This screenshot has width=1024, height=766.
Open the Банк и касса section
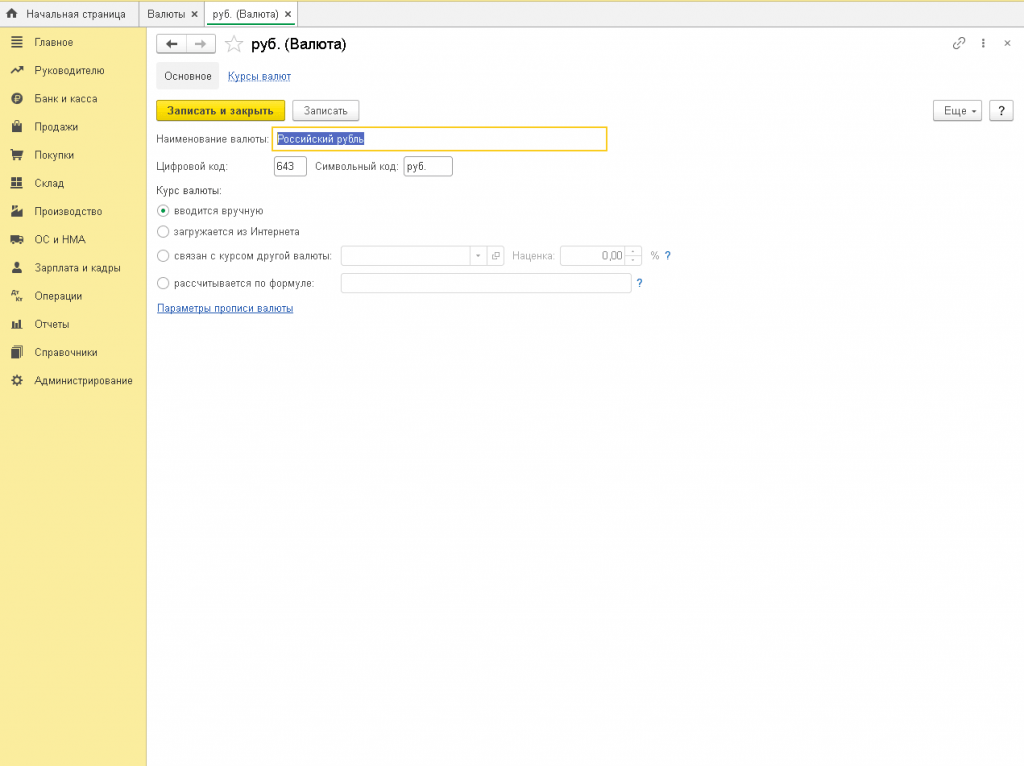click(65, 99)
